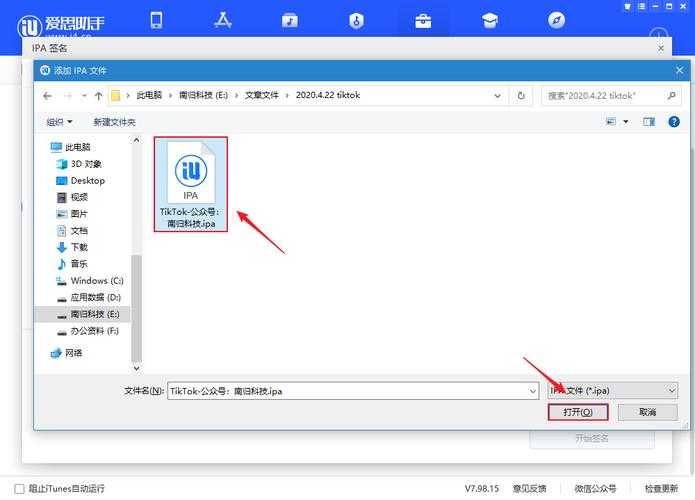Select 应用数据 (D:) drive
Image resolution: width=695 pixels, height=500 pixels.
89,297
